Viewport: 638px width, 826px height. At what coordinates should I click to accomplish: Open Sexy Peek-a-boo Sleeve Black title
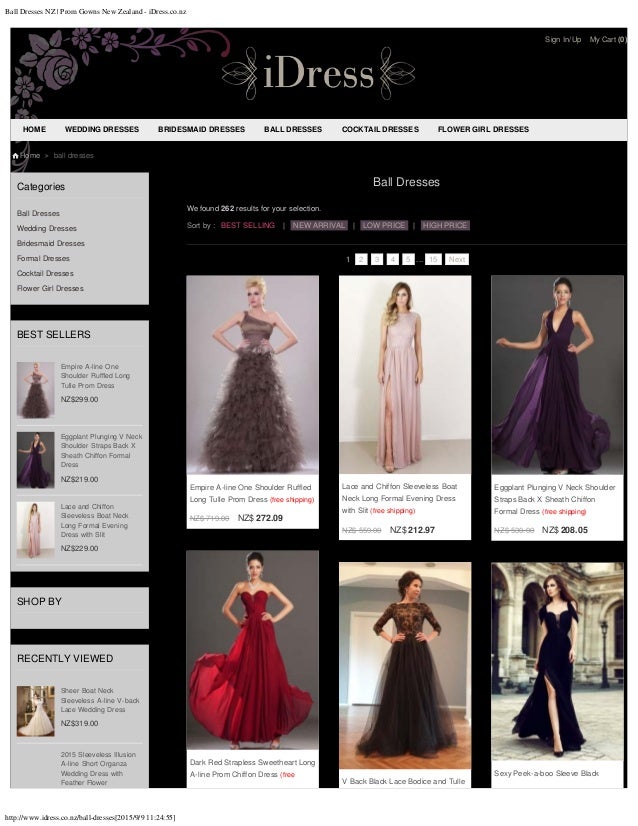(546, 773)
